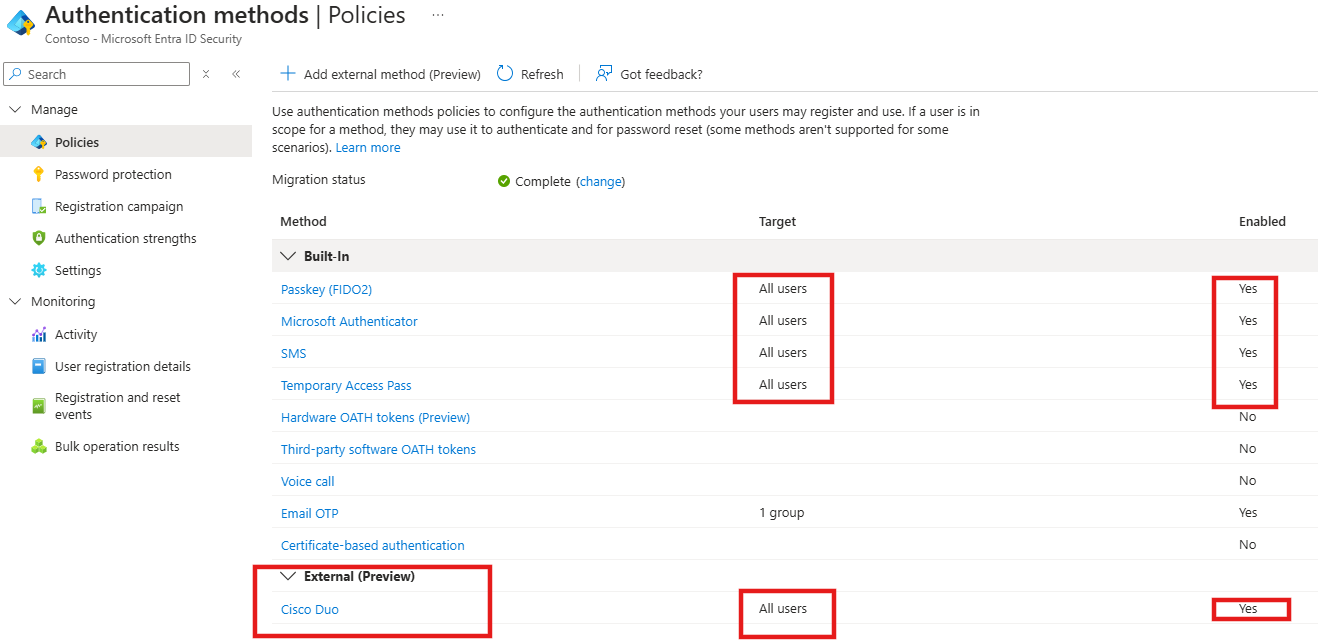Open Microsoft Authenticator method

pos(349,321)
